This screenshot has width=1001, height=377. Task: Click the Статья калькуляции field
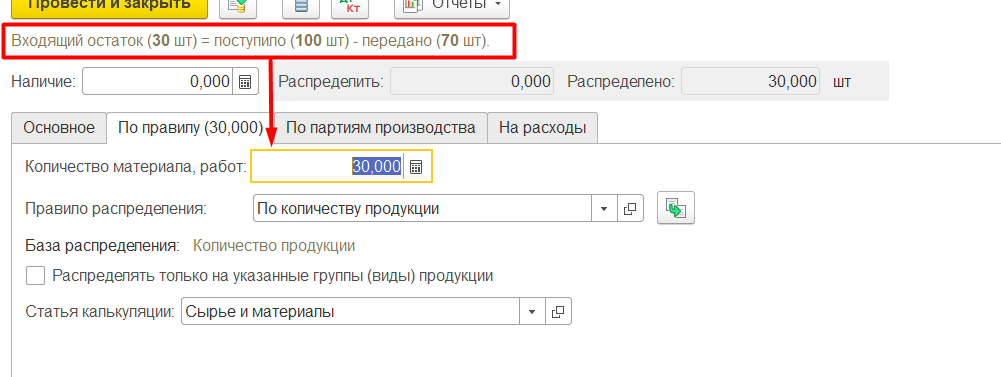[350, 312]
